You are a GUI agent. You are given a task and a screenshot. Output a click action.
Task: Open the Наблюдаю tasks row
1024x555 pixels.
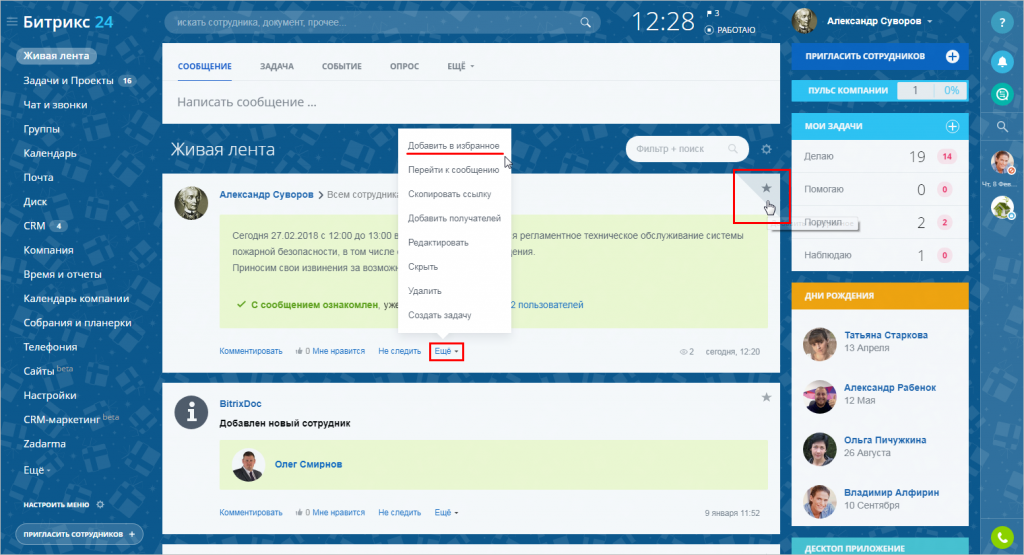pyautogui.click(x=880, y=255)
